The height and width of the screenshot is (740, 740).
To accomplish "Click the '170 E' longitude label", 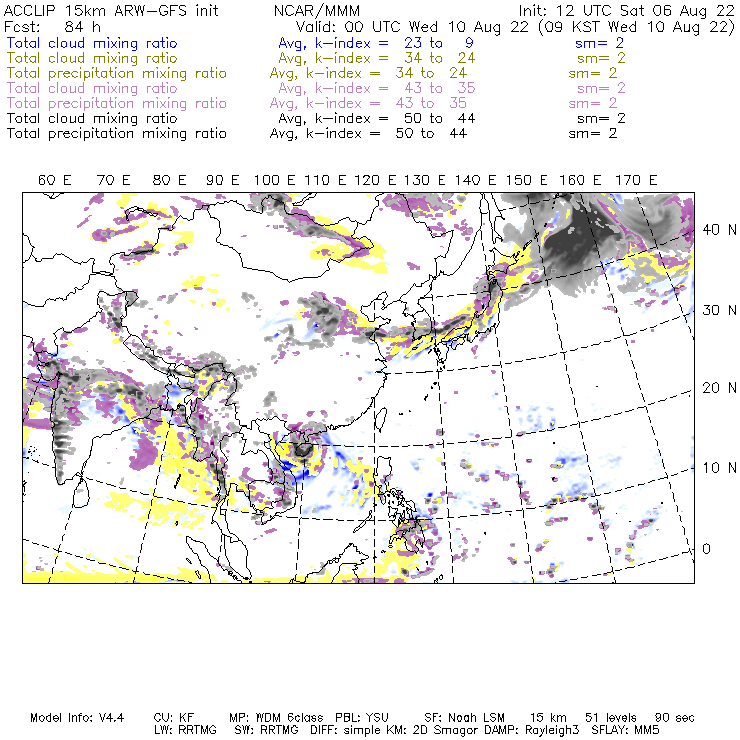I will pos(636,180).
